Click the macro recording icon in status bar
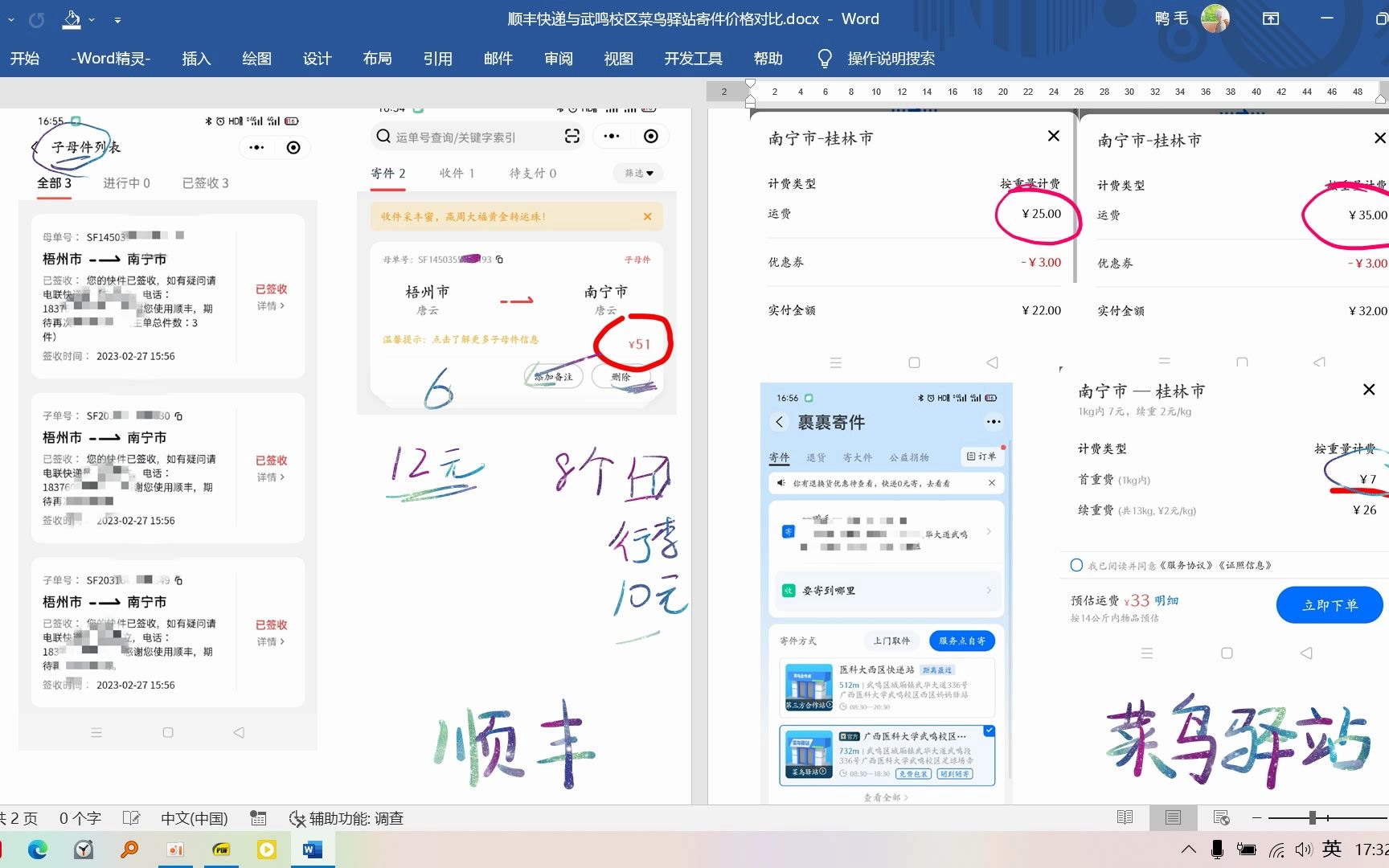Image resolution: width=1389 pixels, height=868 pixels. click(258, 818)
